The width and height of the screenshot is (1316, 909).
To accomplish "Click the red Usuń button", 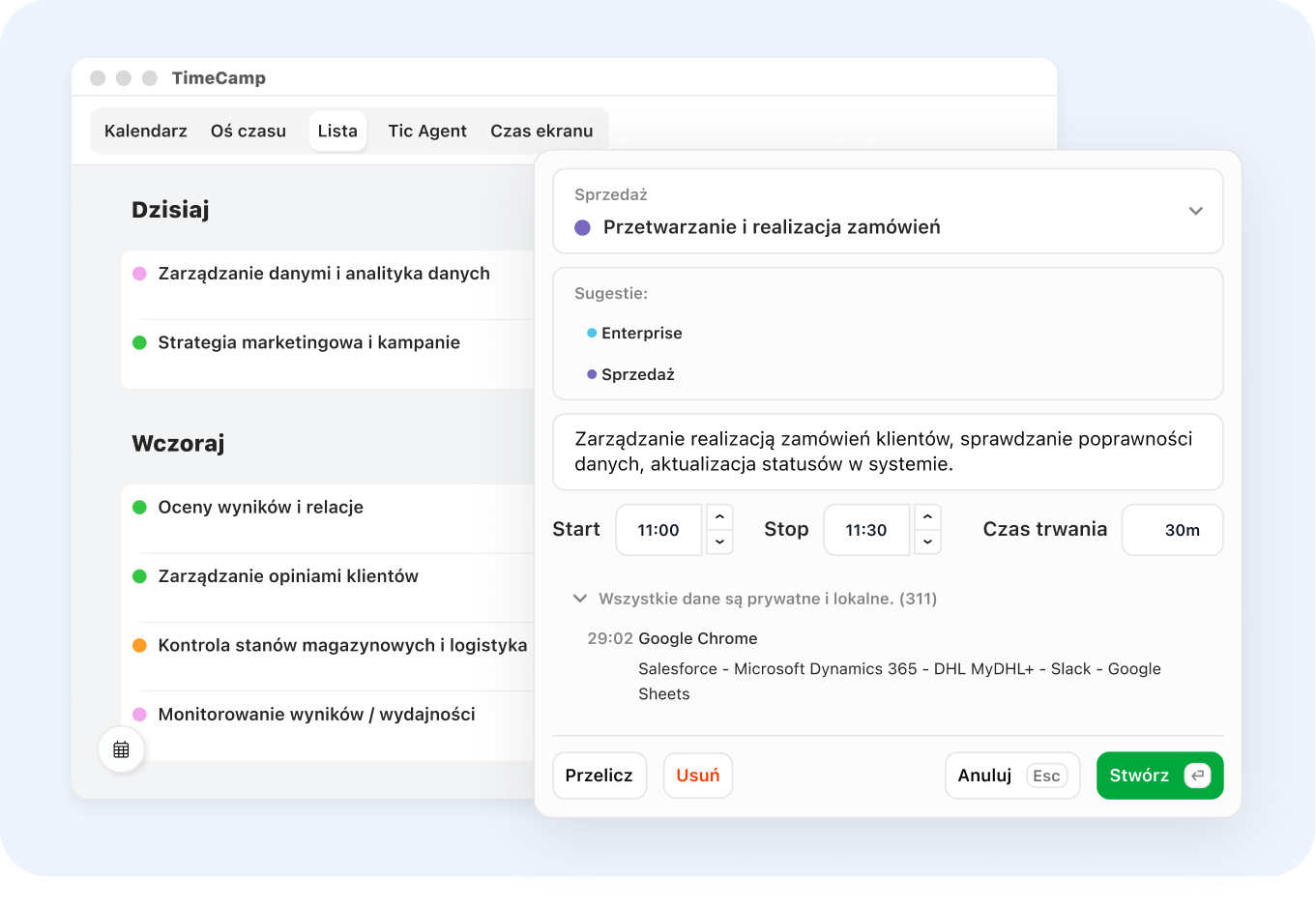I will [697, 776].
